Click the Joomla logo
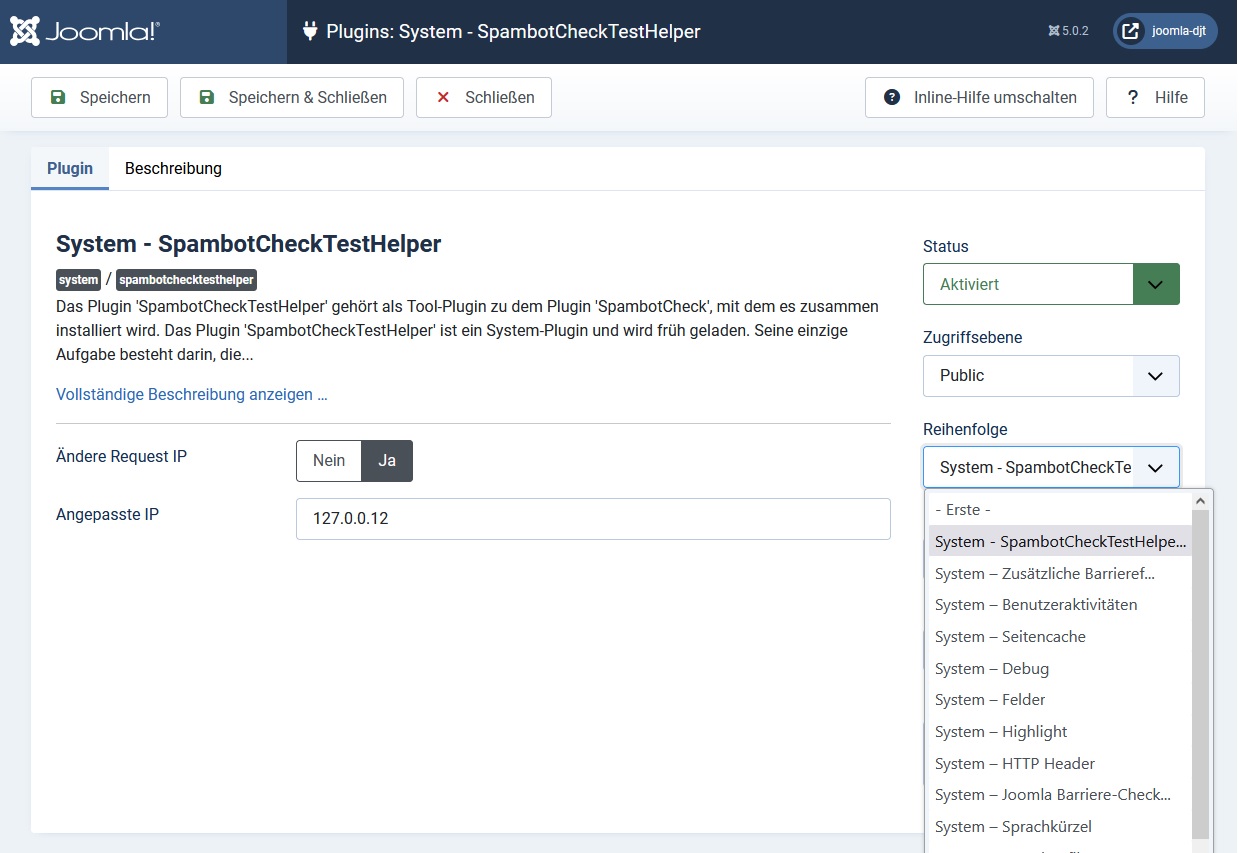Screen dimensions: 1239x853 [84, 31]
